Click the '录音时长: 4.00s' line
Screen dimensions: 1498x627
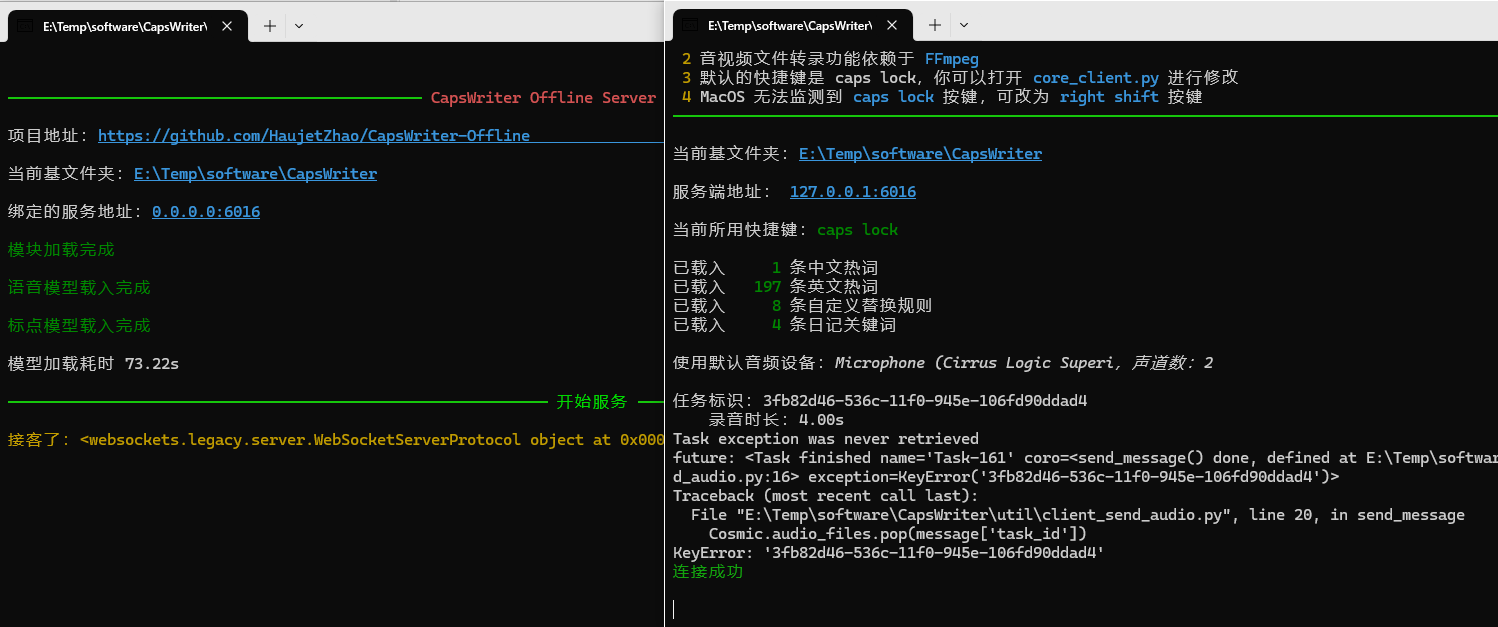(777, 420)
